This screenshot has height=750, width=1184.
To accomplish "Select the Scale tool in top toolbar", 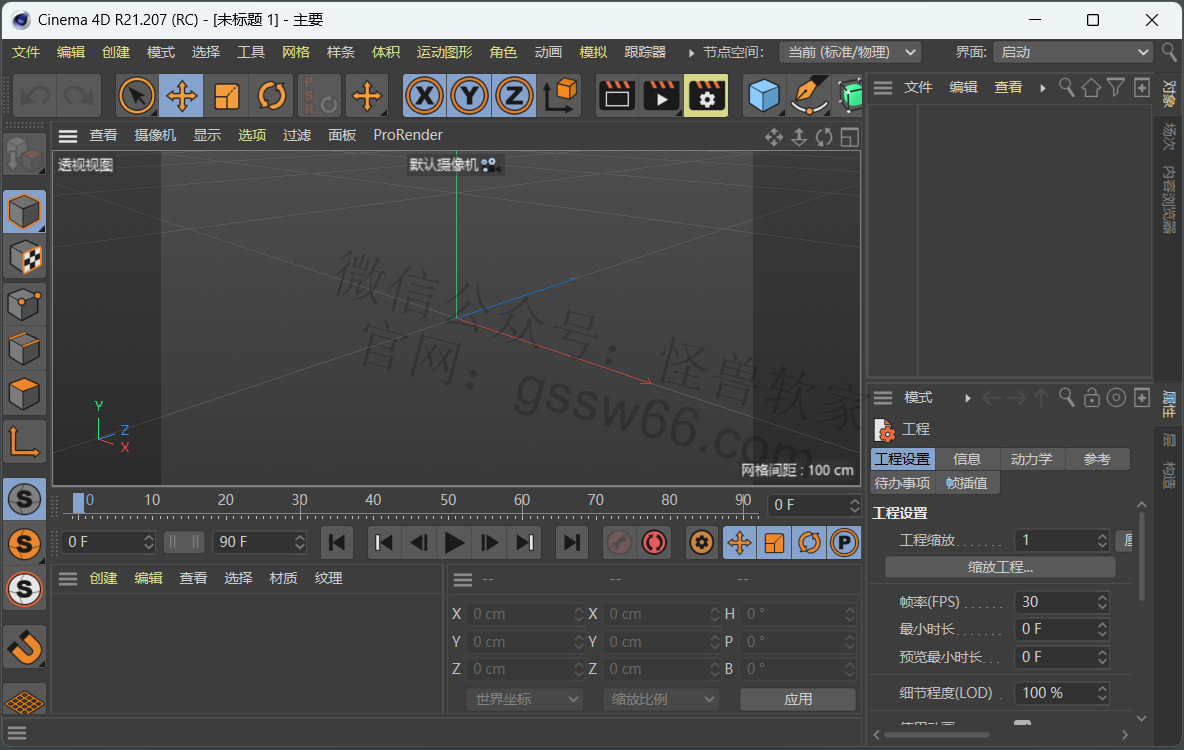I will 227,96.
